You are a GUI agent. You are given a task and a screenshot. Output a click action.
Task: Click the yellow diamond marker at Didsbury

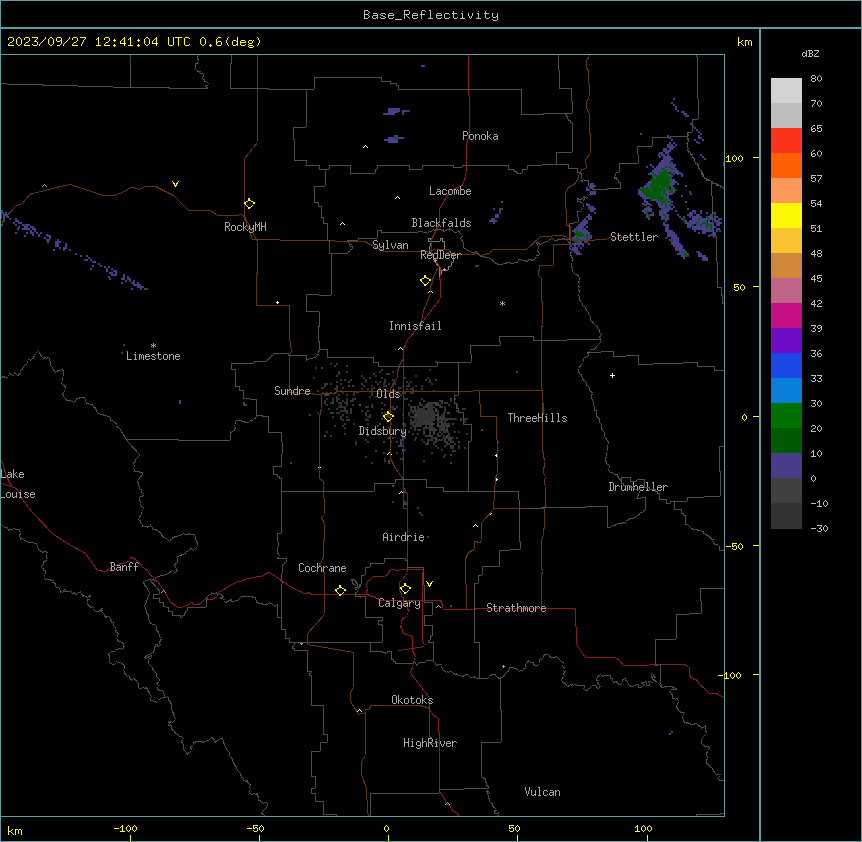388,417
